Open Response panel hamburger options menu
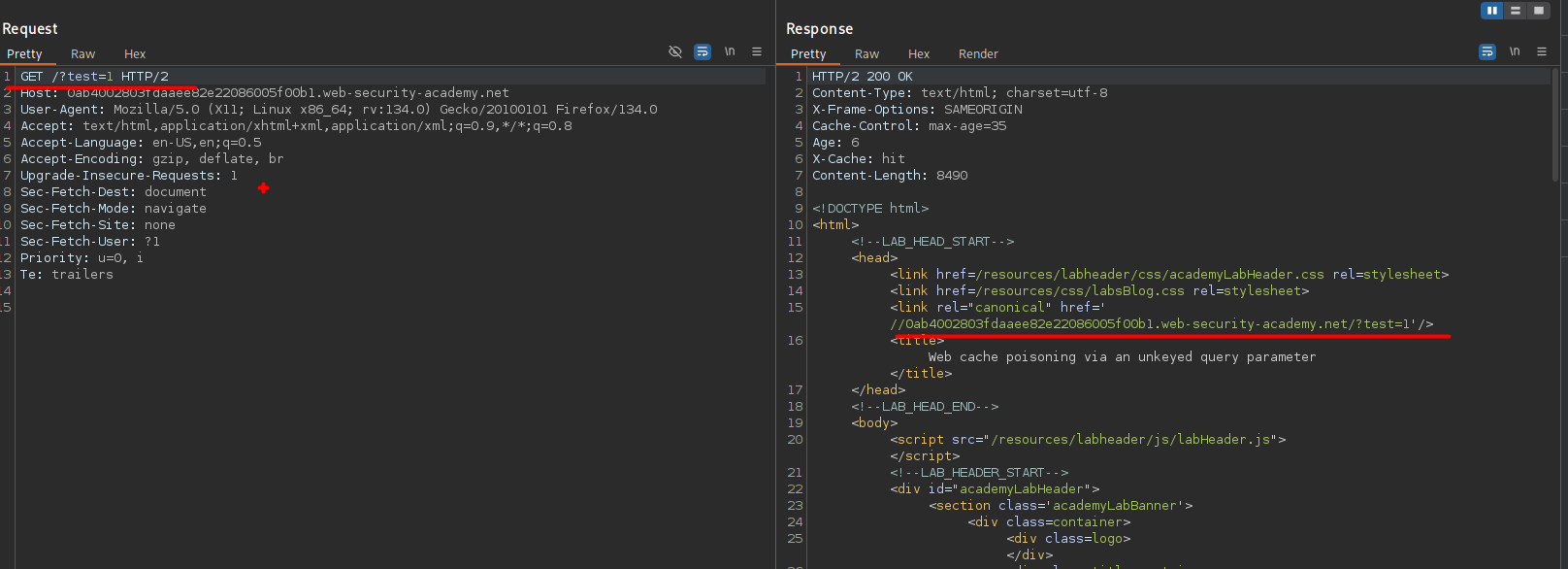The height and width of the screenshot is (569, 1568). 1542,51
